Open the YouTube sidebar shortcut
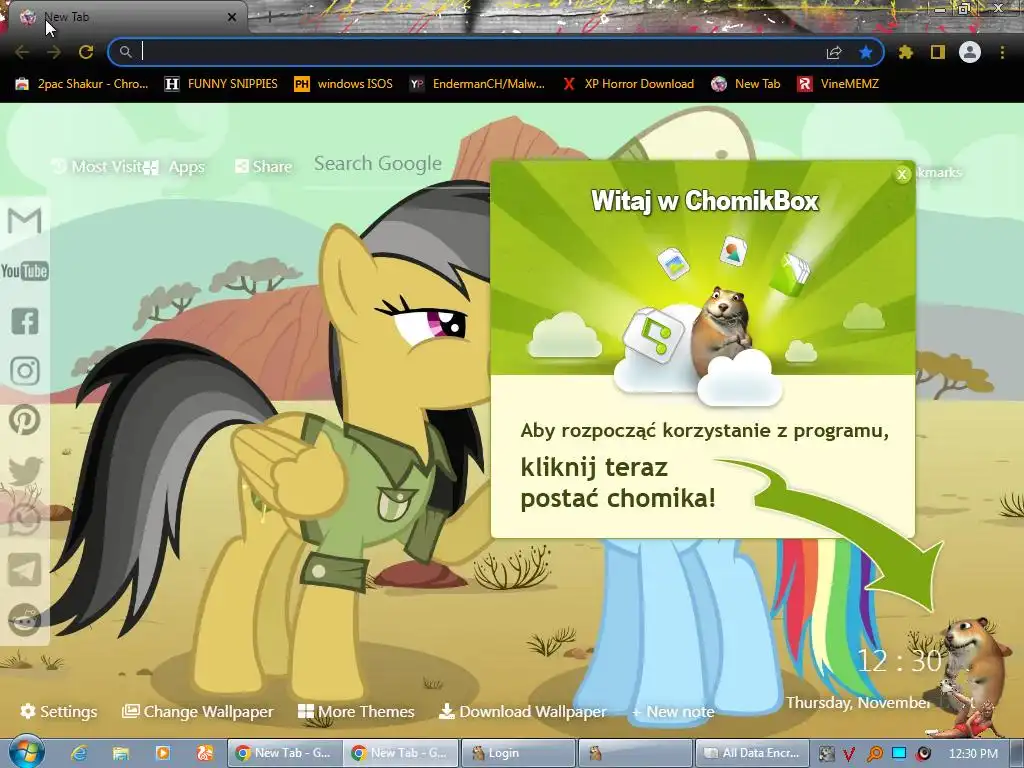The width and height of the screenshot is (1024, 768). click(x=24, y=270)
